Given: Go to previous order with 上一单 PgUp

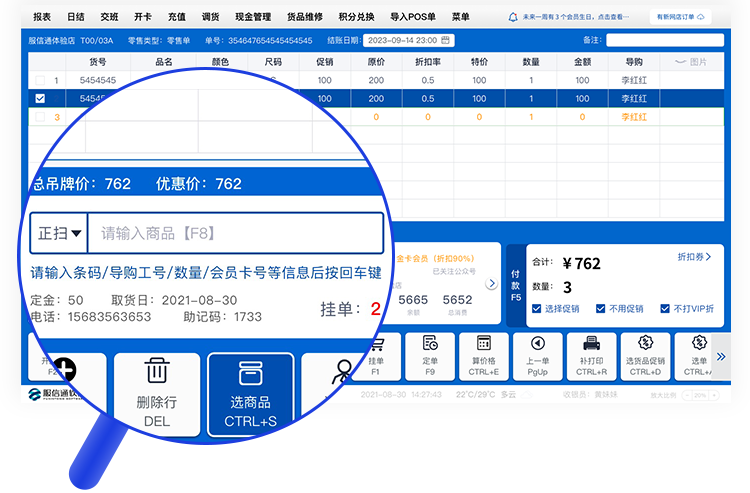Looking at the screenshot, I should click(x=538, y=357).
